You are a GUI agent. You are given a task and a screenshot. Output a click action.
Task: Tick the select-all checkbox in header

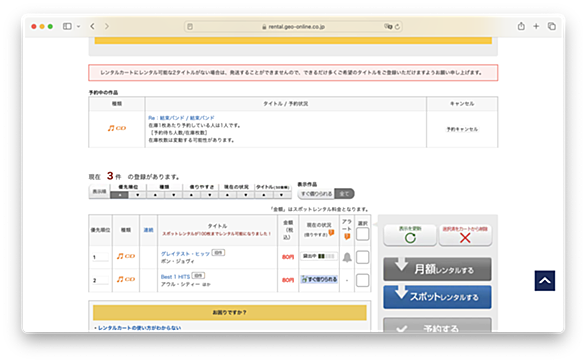click(363, 234)
